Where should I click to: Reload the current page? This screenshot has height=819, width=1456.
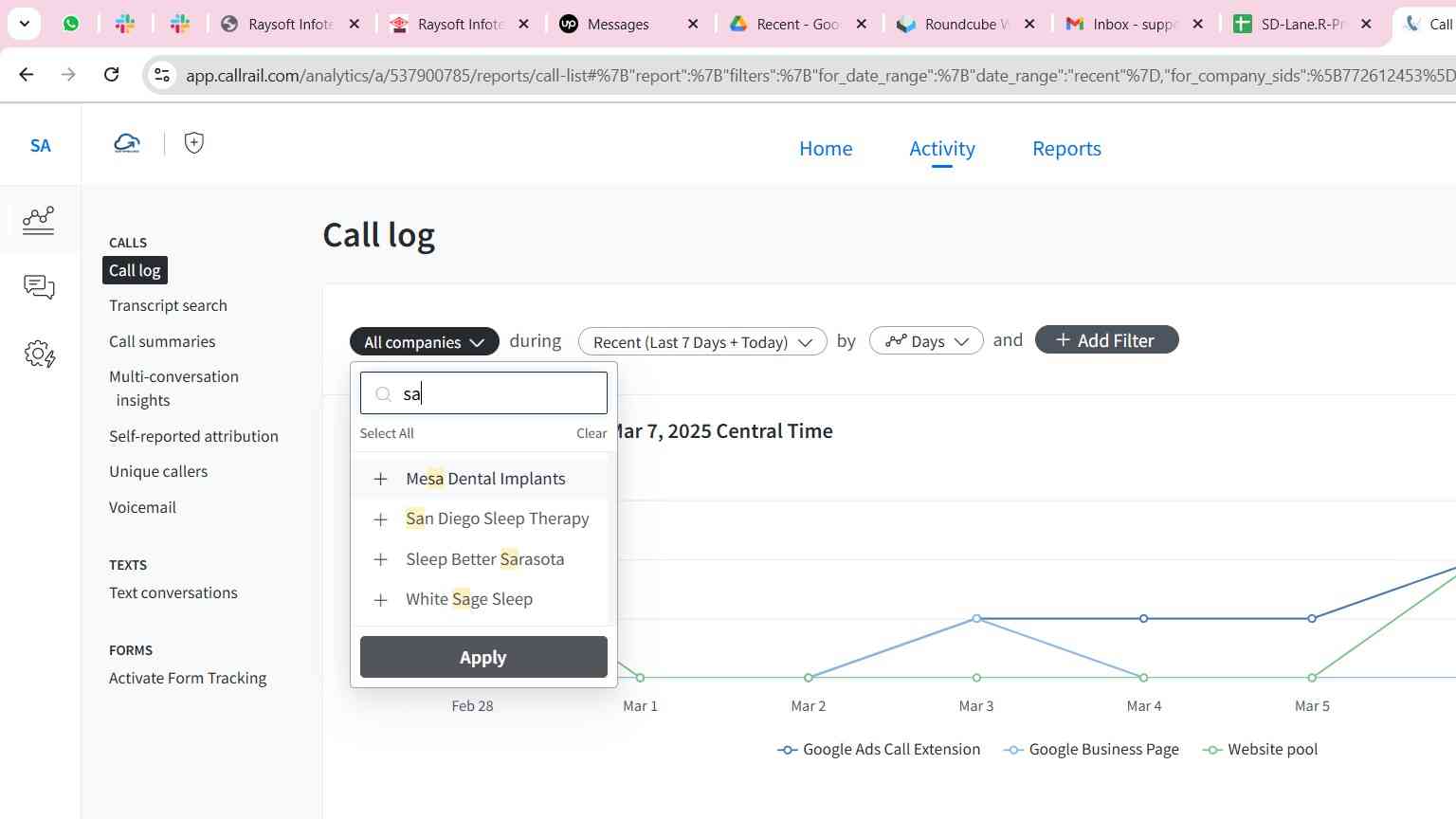click(111, 74)
